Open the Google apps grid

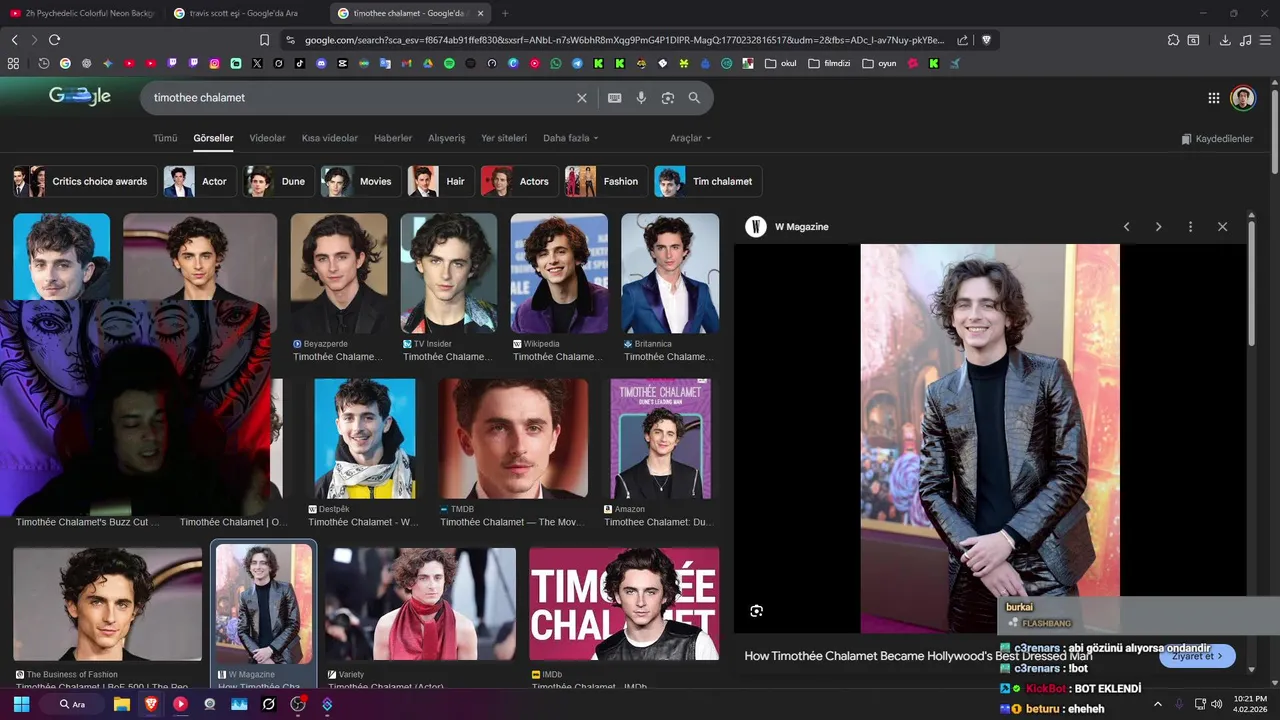pos(1214,98)
